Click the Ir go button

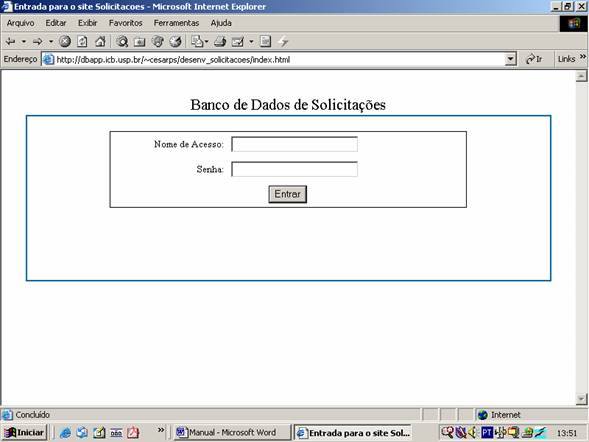tap(534, 59)
